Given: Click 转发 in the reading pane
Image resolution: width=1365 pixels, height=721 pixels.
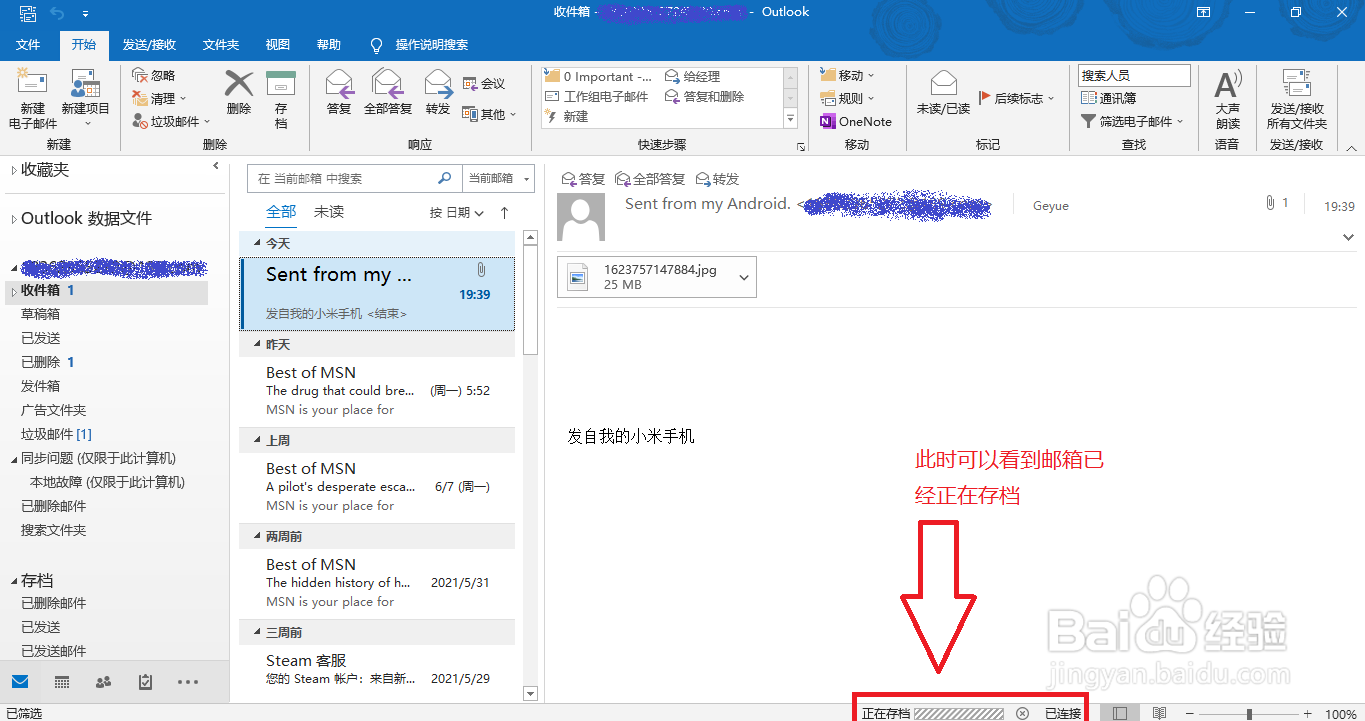Looking at the screenshot, I should 717,179.
